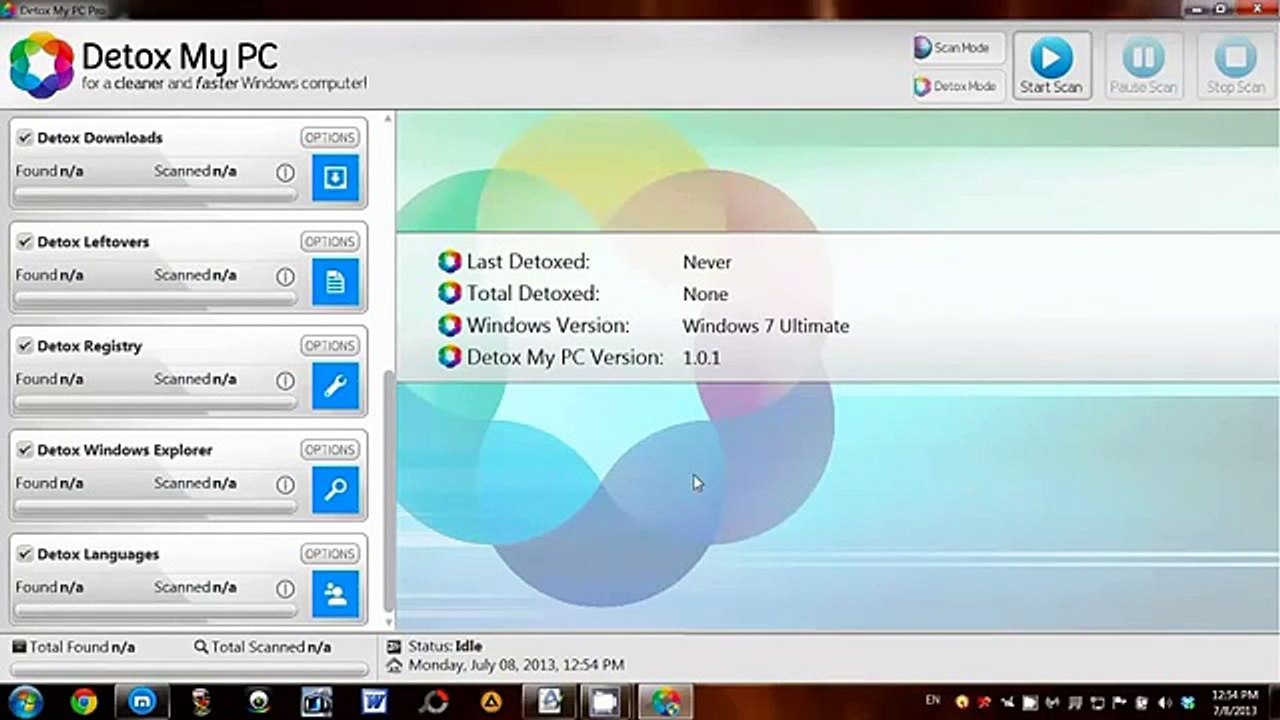Screen dimensions: 1280x720
Task: Open Microsoft Word from the taskbar
Action: click(x=376, y=702)
